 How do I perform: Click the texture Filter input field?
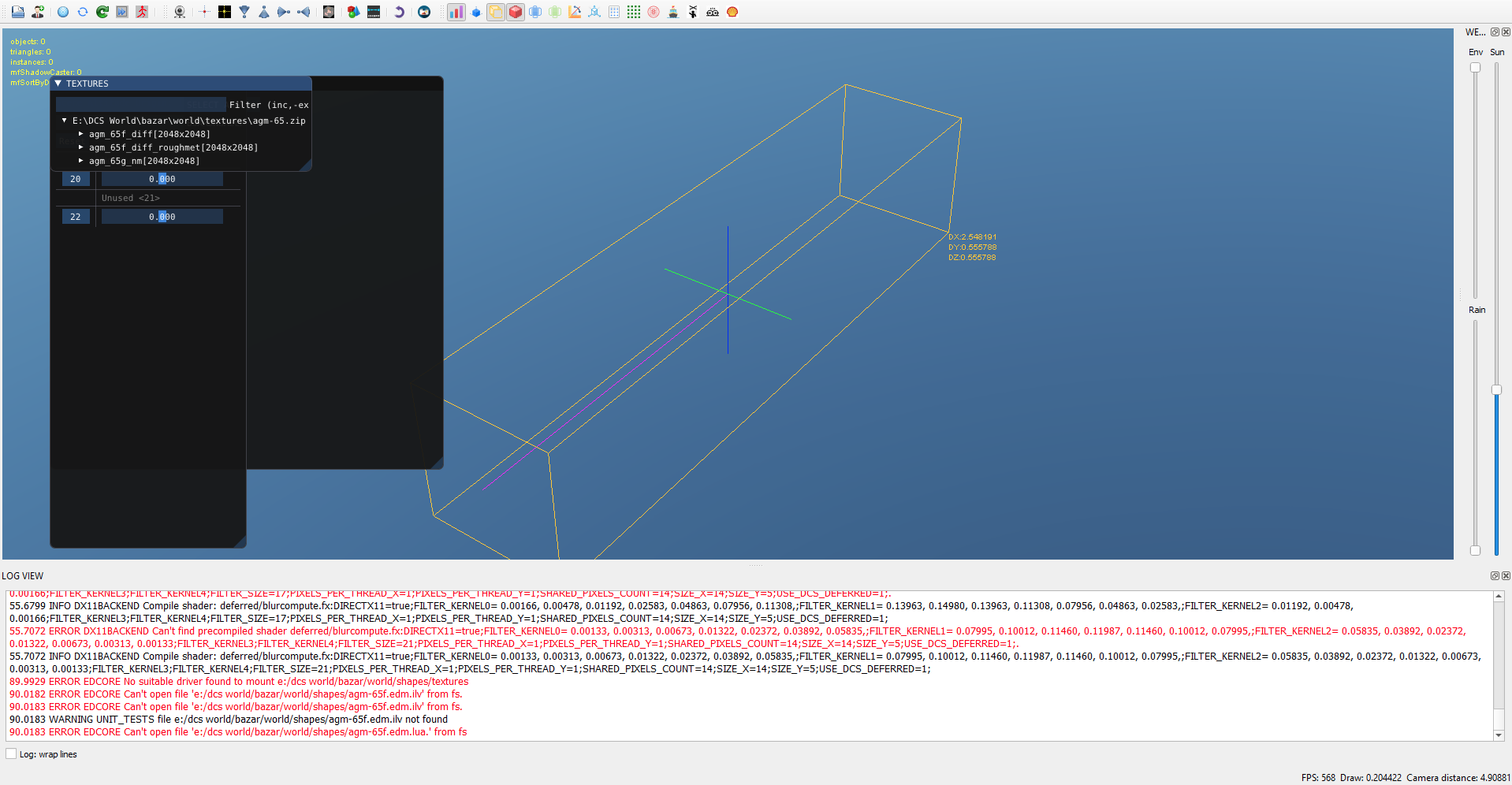click(x=140, y=105)
